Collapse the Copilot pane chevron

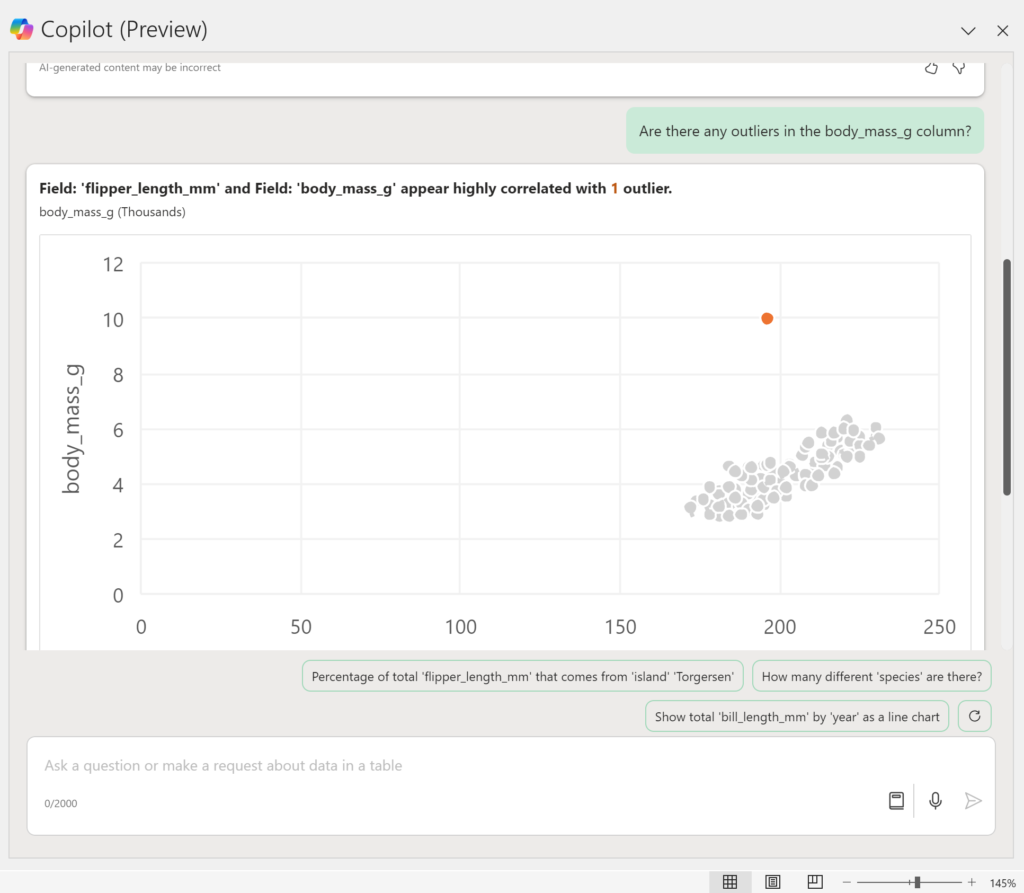click(x=967, y=30)
